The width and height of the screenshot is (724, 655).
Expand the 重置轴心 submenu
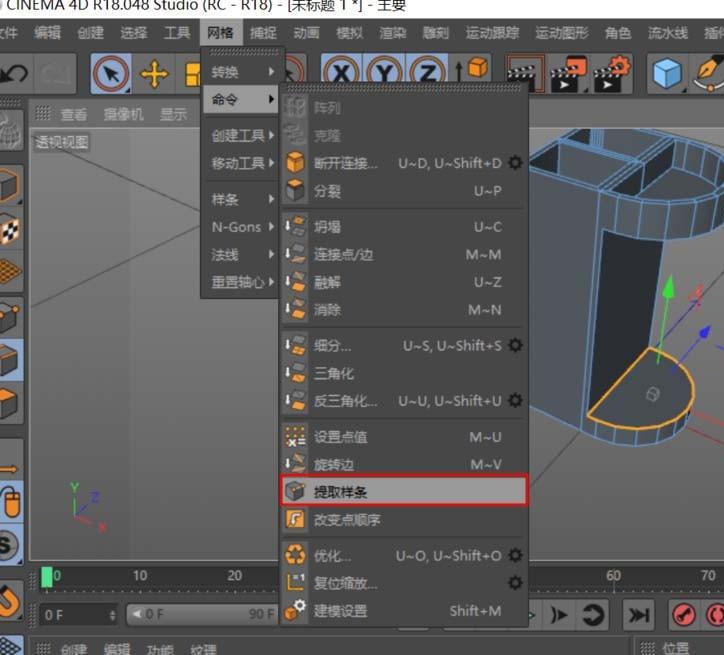coord(241,282)
